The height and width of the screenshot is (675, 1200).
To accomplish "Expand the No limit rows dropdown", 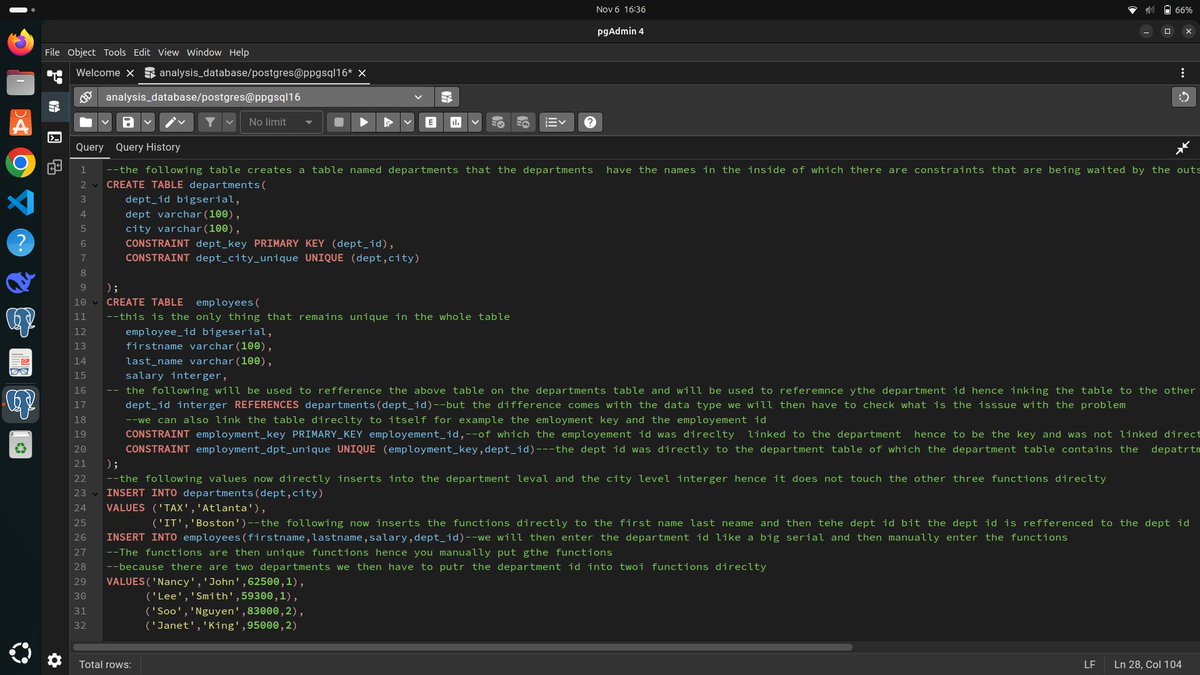I will (280, 121).
